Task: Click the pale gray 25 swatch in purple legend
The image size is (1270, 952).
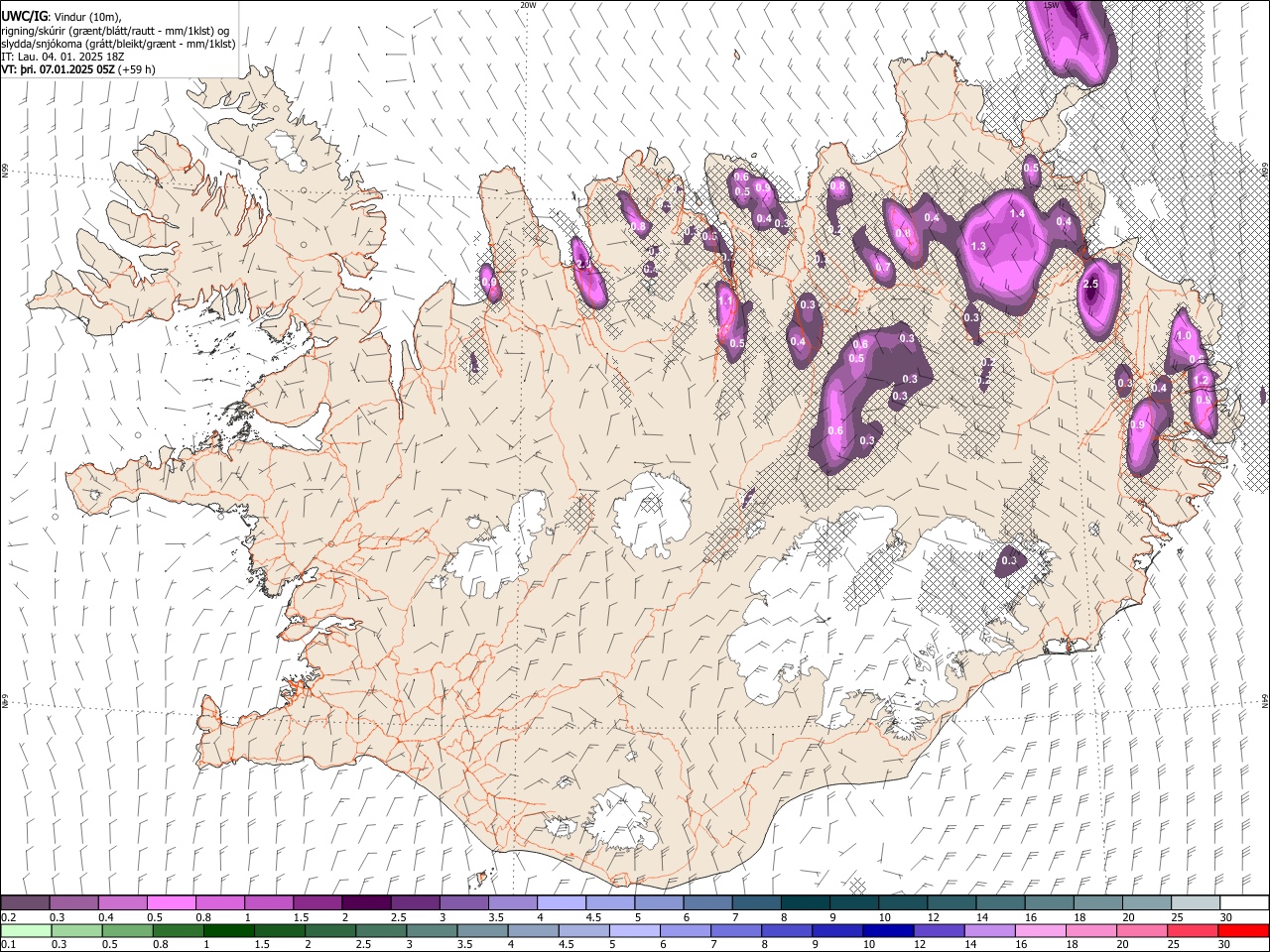Action: click(1195, 902)
